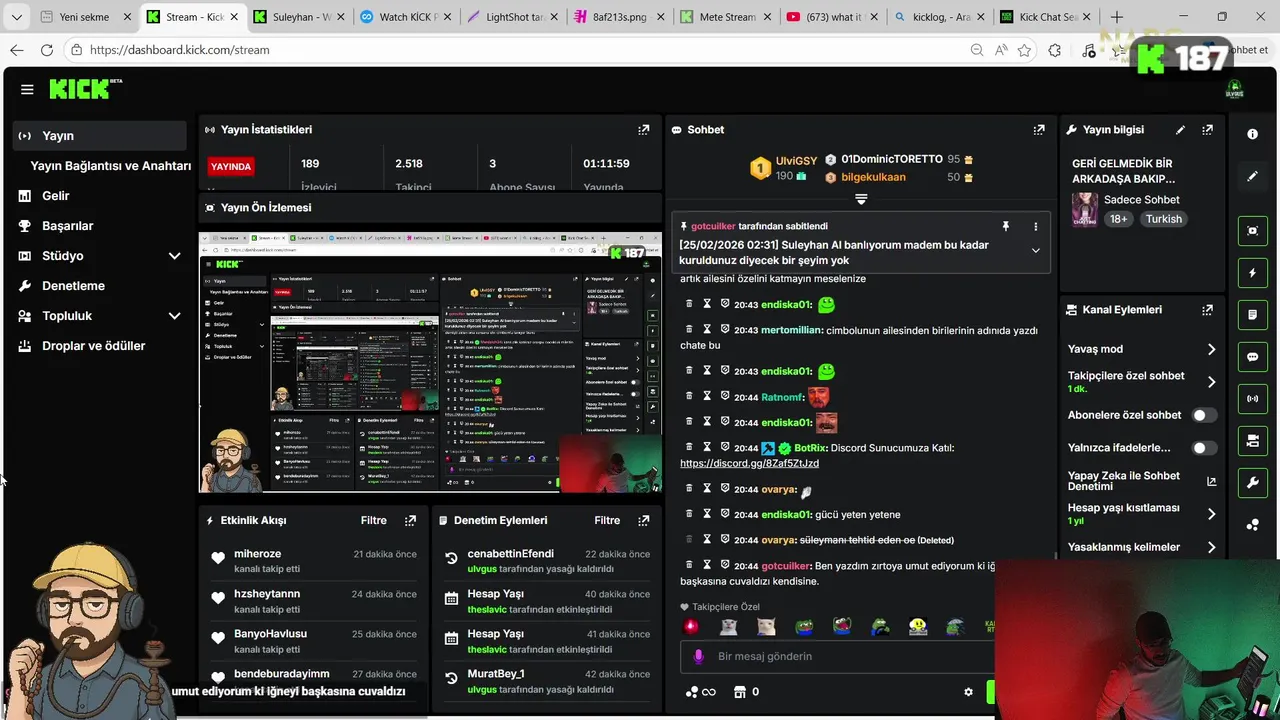Screen dimensions: 1280x720
Task: Click the Yayın Ön İzlemesi preview video
Action: coord(430,362)
